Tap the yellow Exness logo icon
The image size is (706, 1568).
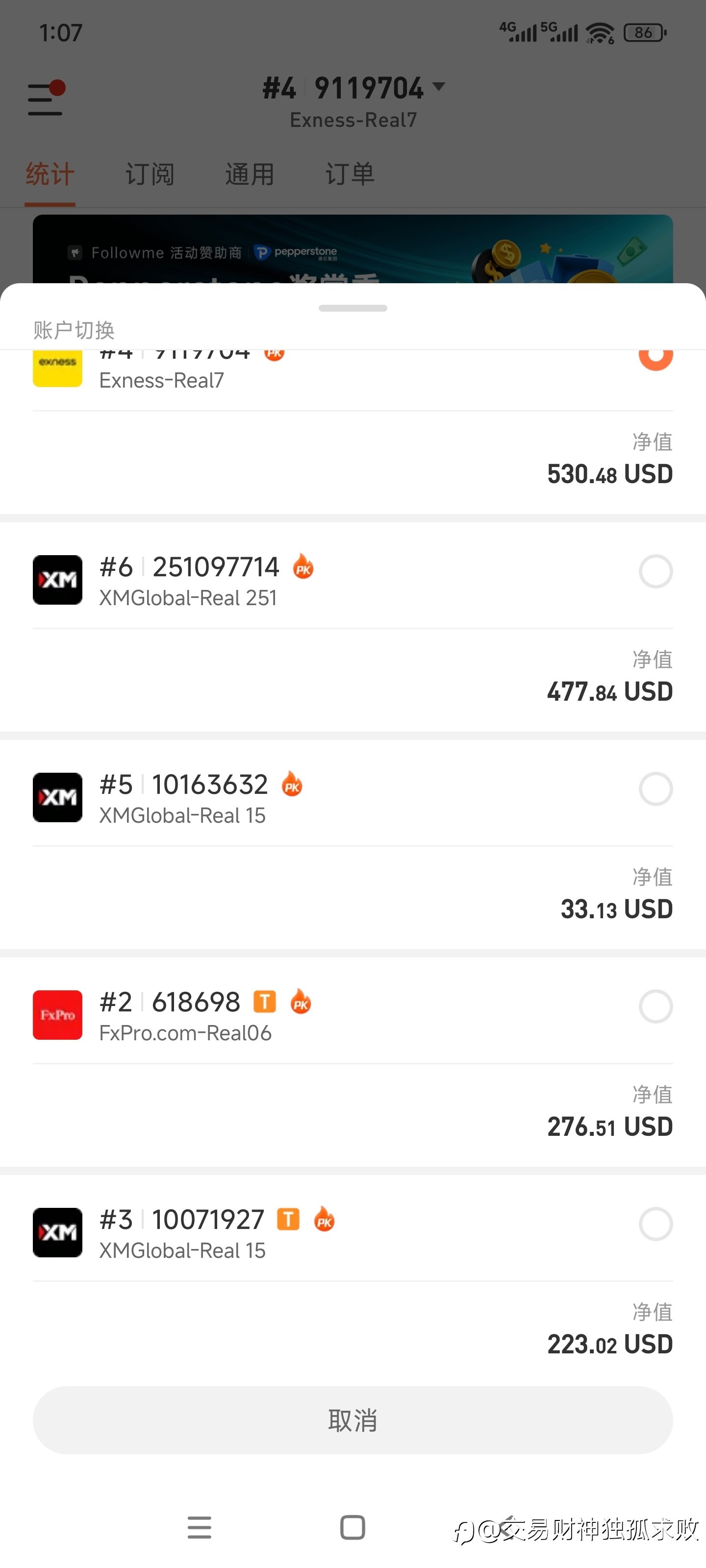57,365
